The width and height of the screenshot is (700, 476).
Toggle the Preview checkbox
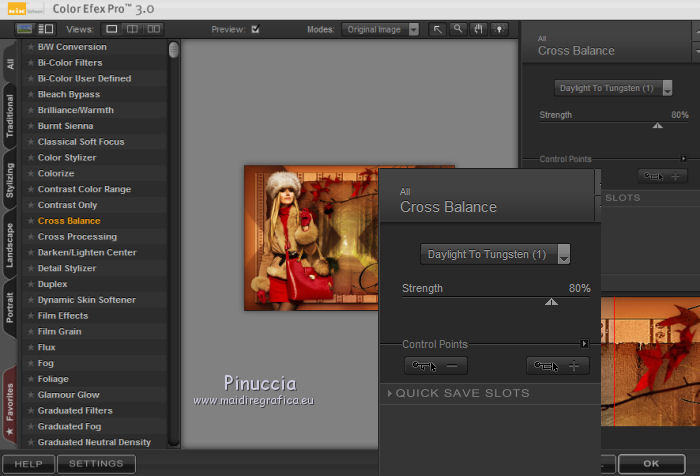(x=255, y=29)
